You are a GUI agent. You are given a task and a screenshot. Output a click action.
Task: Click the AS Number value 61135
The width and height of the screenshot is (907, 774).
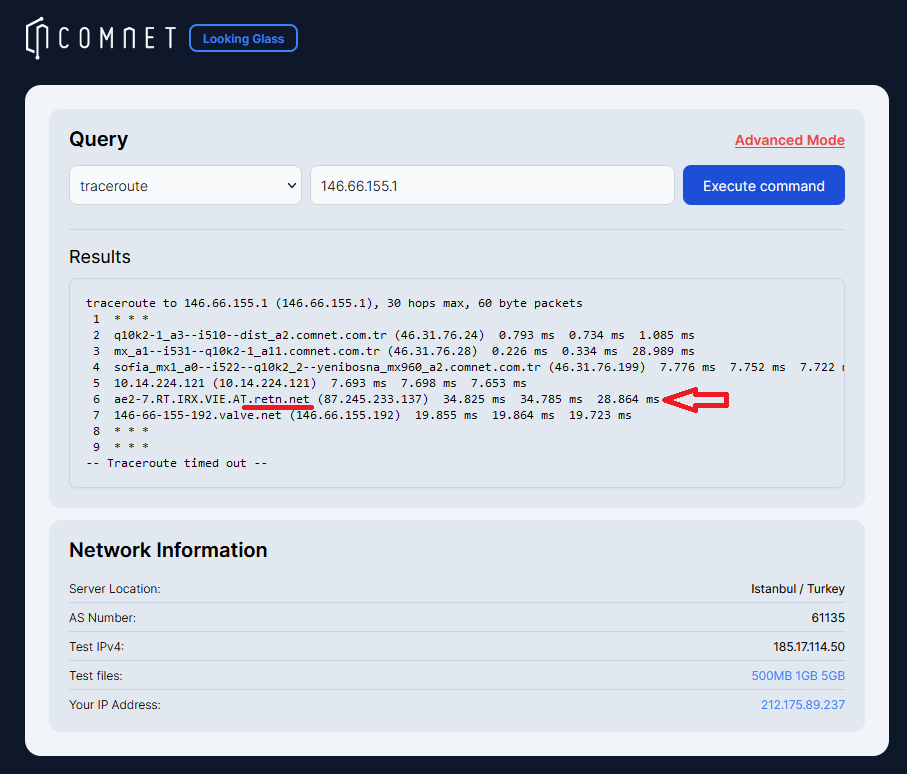coord(827,618)
